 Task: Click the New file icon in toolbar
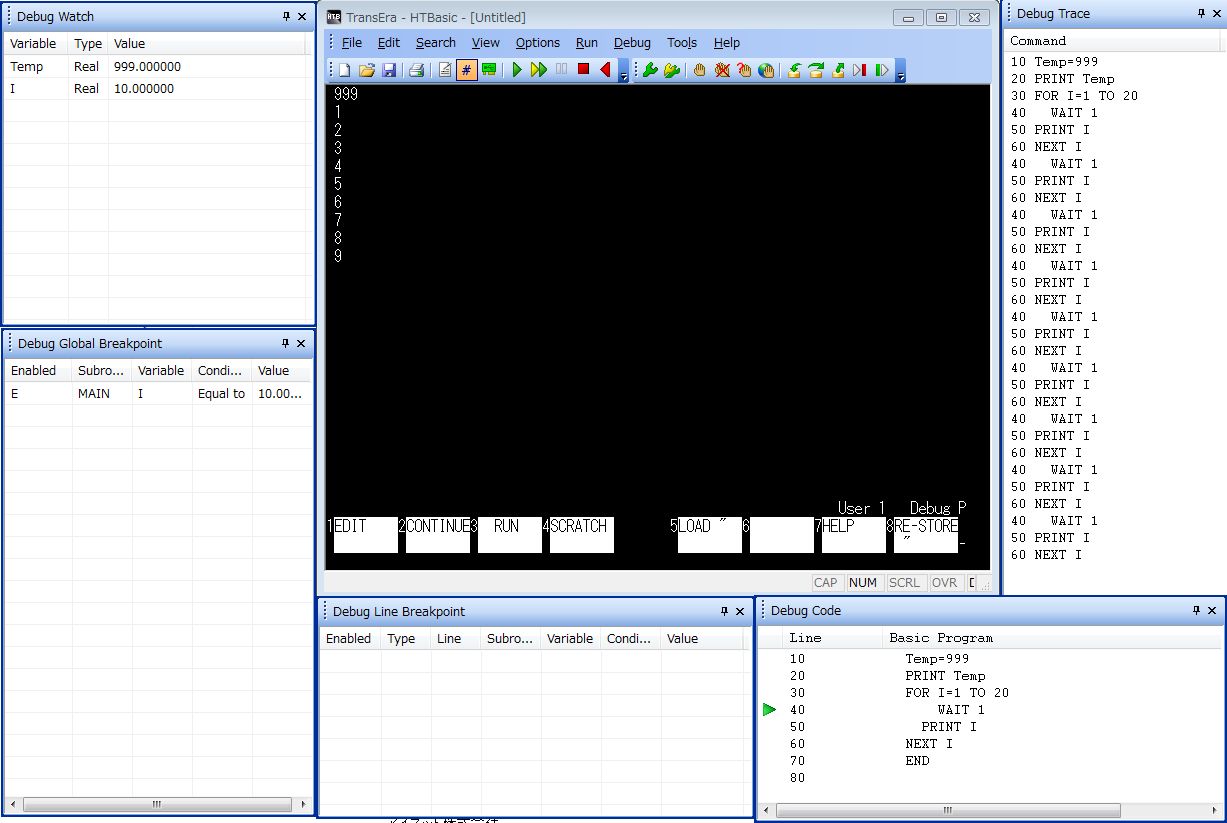pyautogui.click(x=344, y=70)
